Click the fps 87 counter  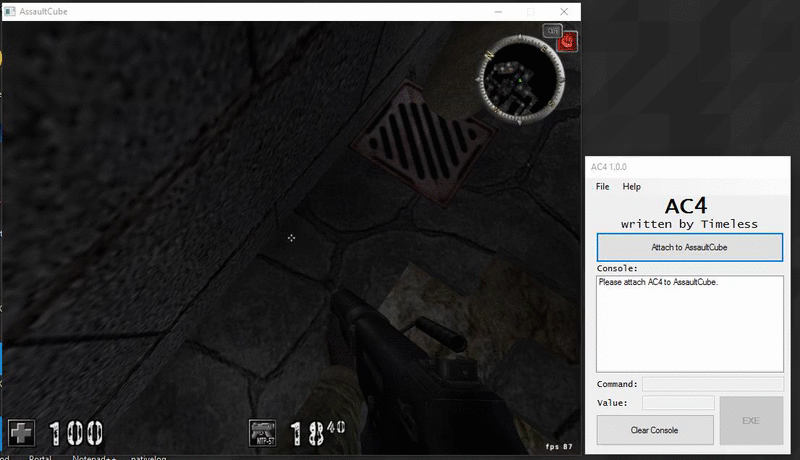559,447
